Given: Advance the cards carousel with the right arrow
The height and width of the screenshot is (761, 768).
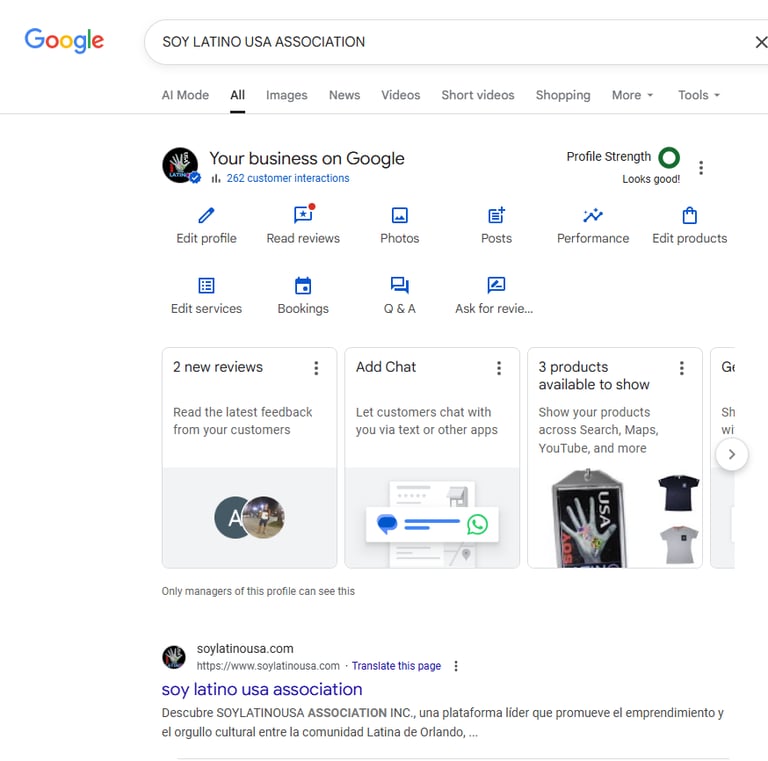Looking at the screenshot, I should click(732, 454).
